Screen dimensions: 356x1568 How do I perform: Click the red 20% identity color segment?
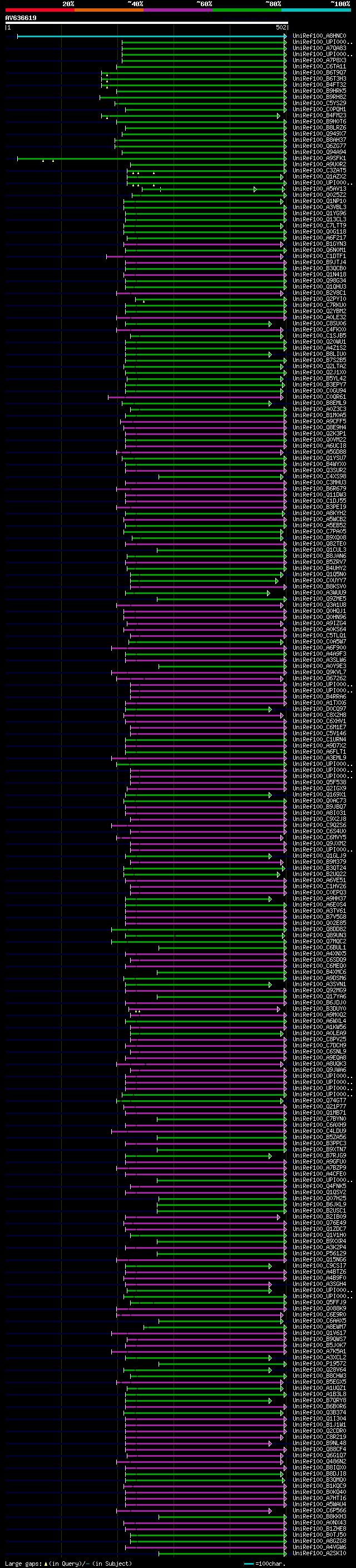click(39, 10)
